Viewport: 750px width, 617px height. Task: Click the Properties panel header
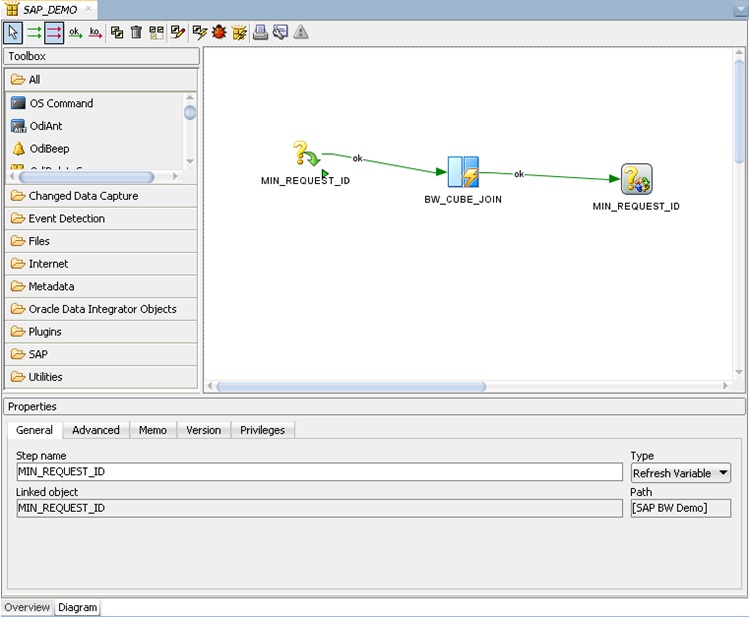374,407
